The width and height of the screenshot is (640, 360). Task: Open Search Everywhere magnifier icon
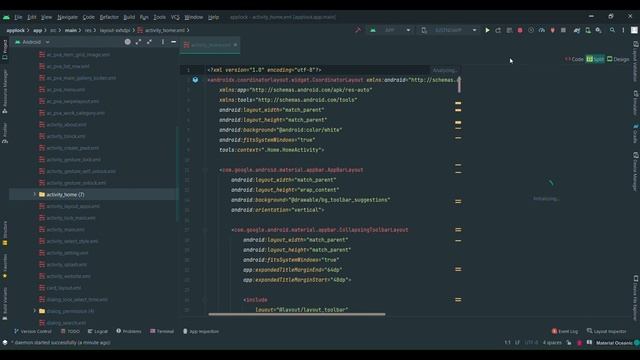612,30
